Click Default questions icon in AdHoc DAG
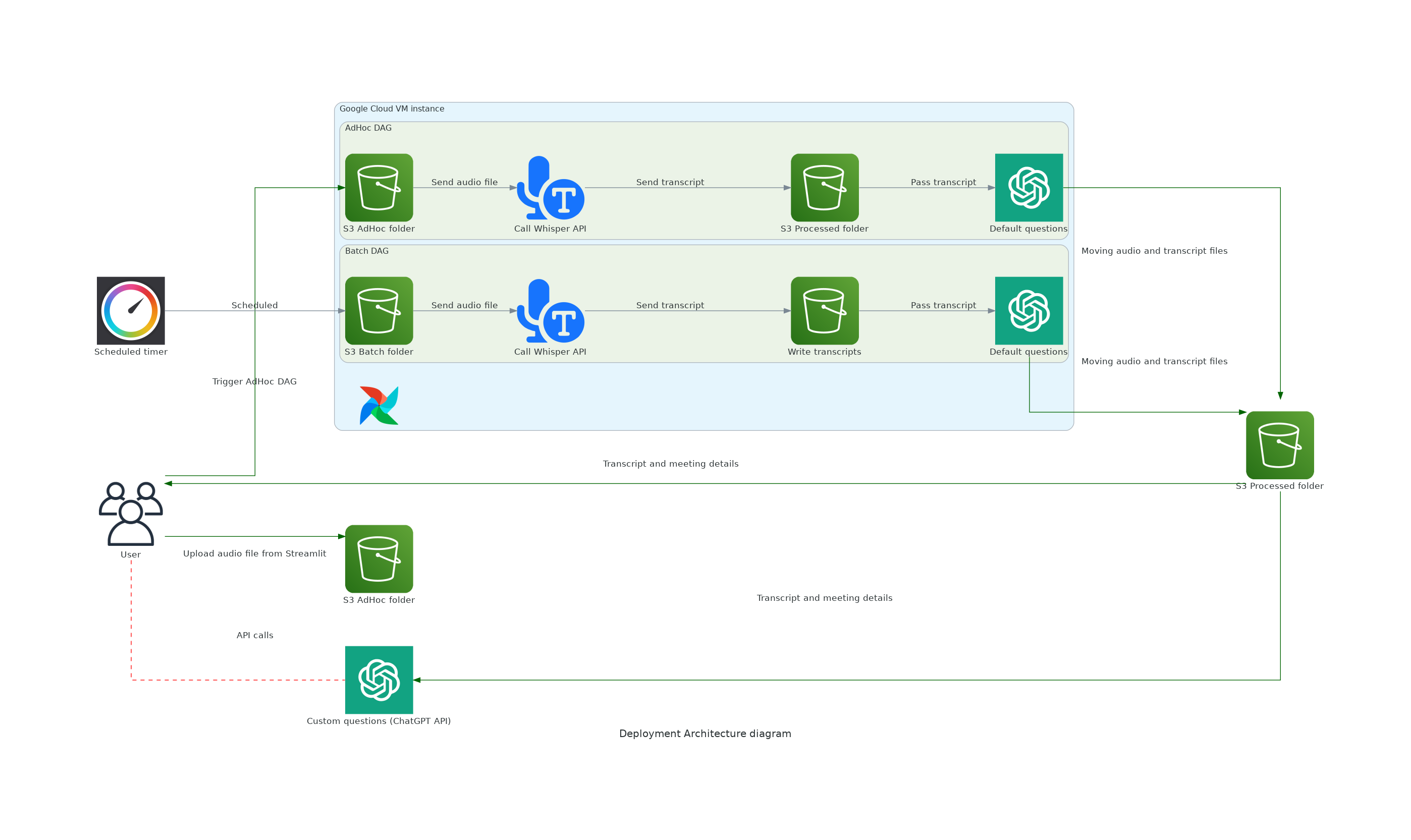This screenshot has height=840, width=1411. pyautogui.click(x=1029, y=187)
